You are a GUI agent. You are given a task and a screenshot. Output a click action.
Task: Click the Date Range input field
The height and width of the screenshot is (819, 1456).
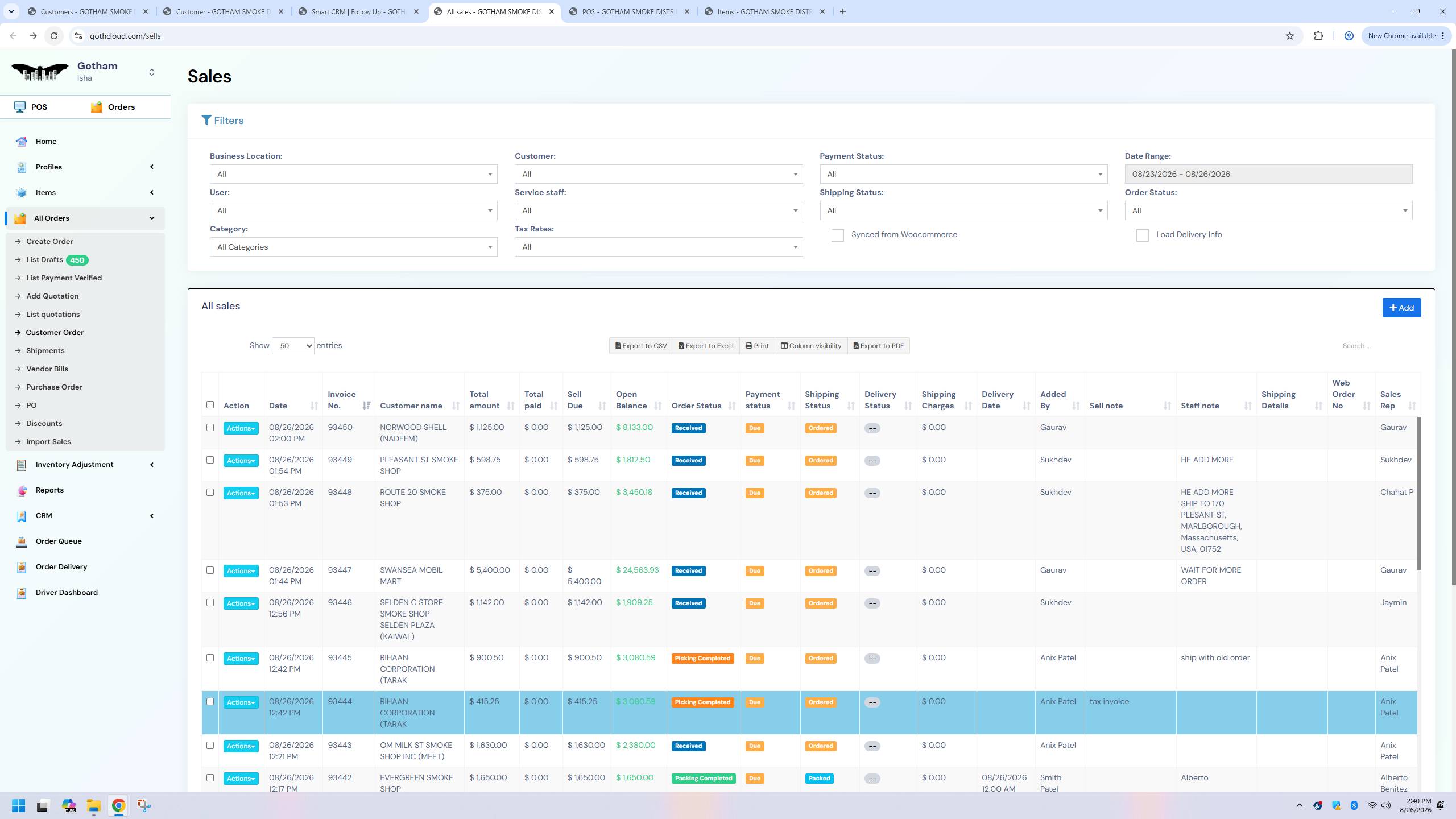1268,174
